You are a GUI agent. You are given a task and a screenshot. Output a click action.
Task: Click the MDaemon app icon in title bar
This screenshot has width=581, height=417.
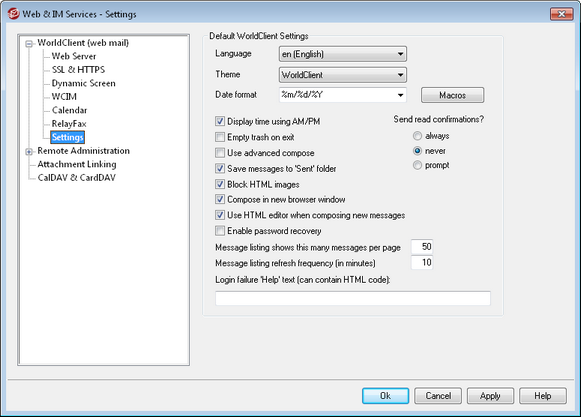pyautogui.click(x=13, y=14)
